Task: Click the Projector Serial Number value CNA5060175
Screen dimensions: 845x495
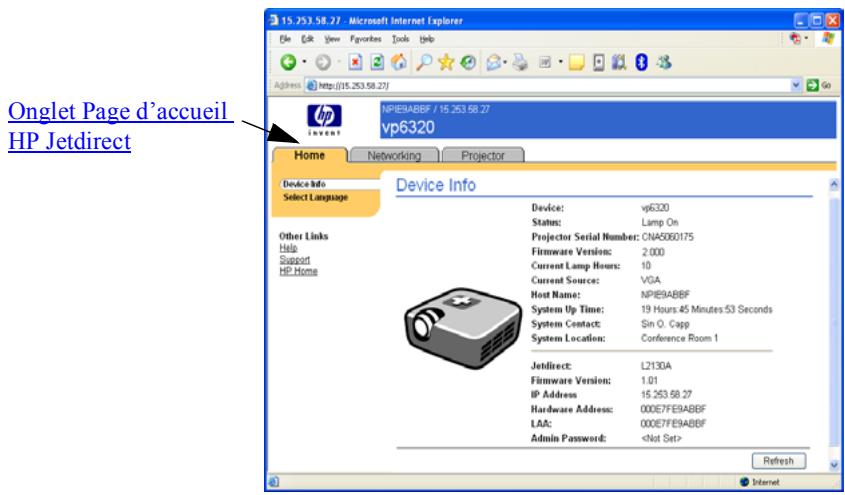Action: coord(667,237)
